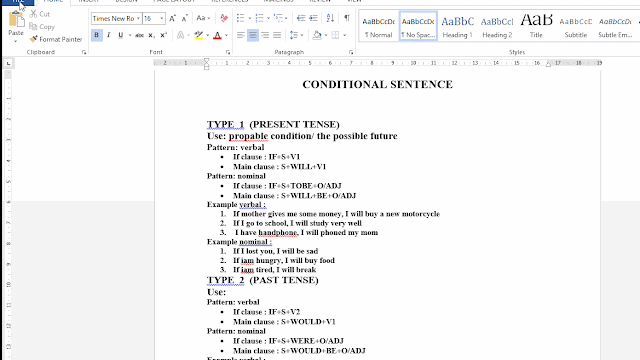
Task: Expand highlight color dropdown arrow
Action: [207, 36]
